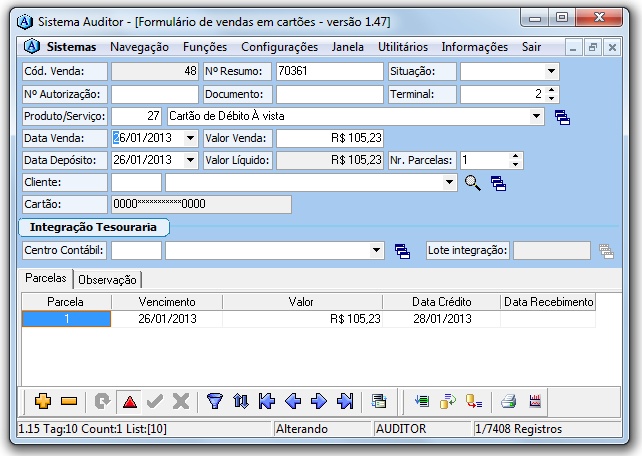Restore the inner form window
Screen dimensions: 642x456
coord(592,47)
